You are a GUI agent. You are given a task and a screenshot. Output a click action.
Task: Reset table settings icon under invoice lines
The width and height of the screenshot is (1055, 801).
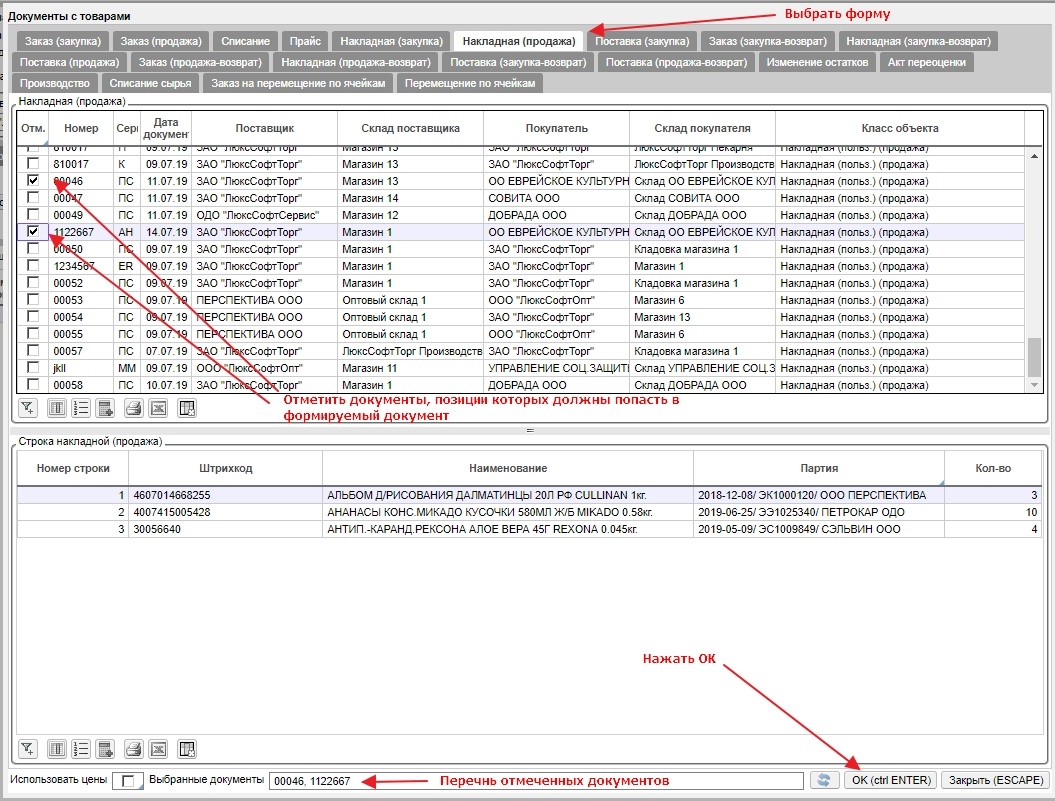point(186,748)
